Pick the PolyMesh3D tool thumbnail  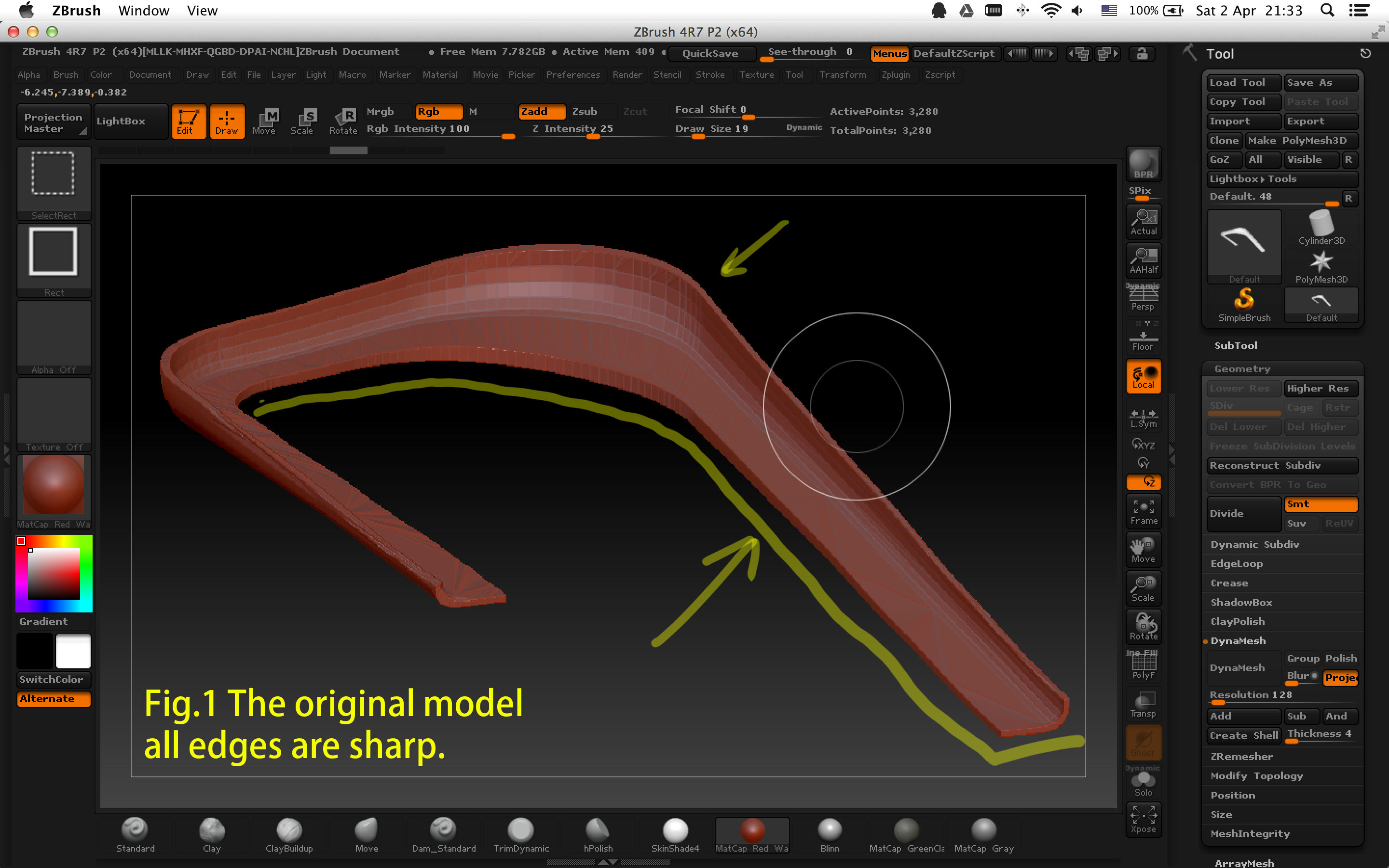click(1321, 267)
